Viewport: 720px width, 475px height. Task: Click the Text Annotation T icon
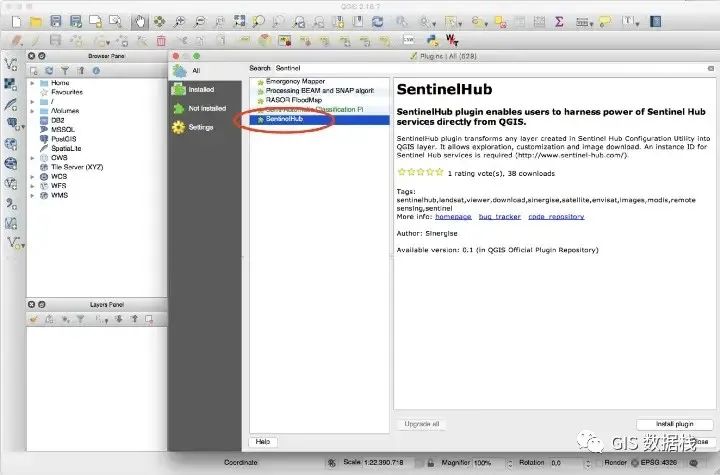coord(628,21)
